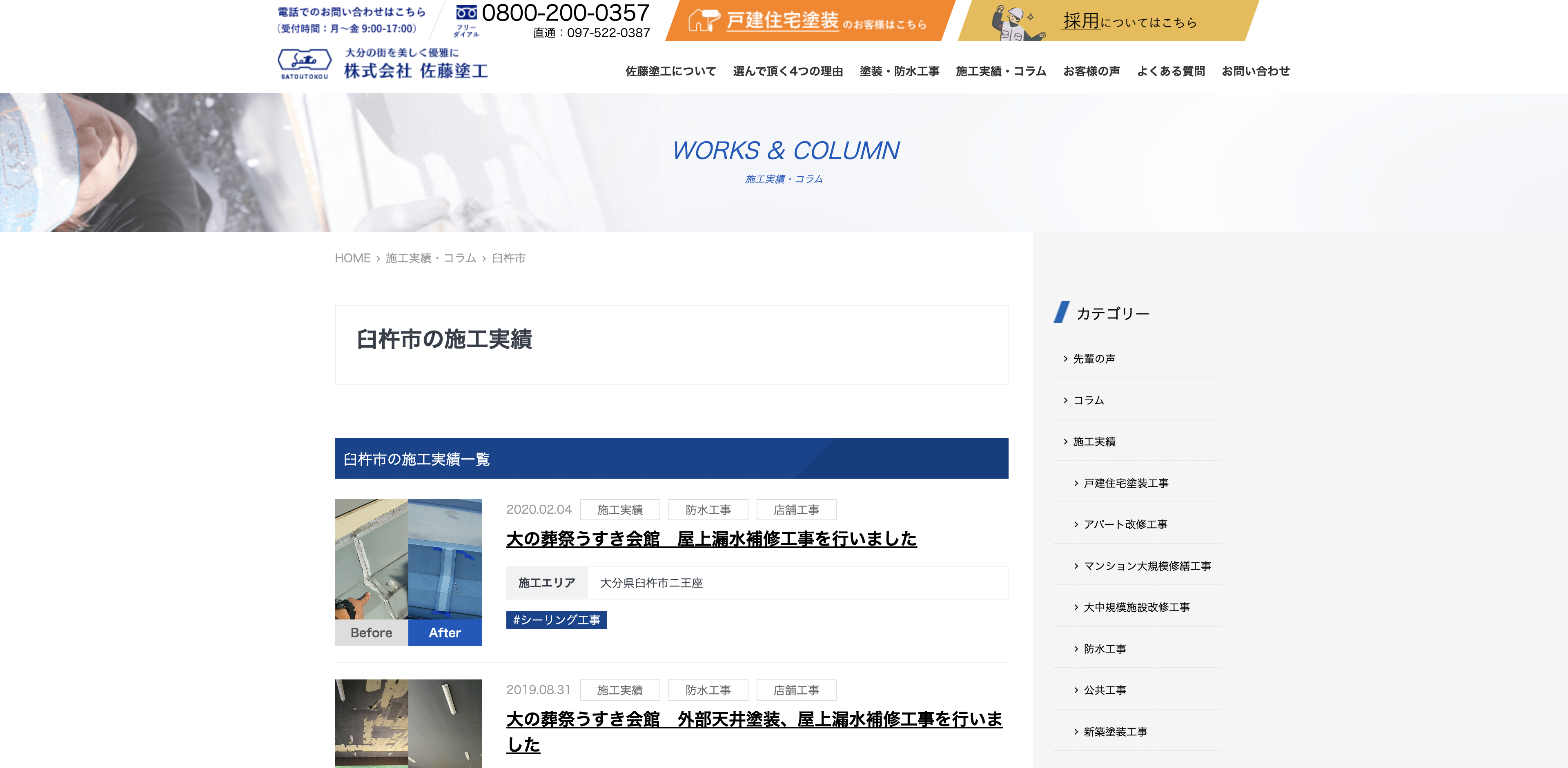The image size is (1568, 768).
Task: Open 施工実績 category in sidebar
Action: [1094, 442]
